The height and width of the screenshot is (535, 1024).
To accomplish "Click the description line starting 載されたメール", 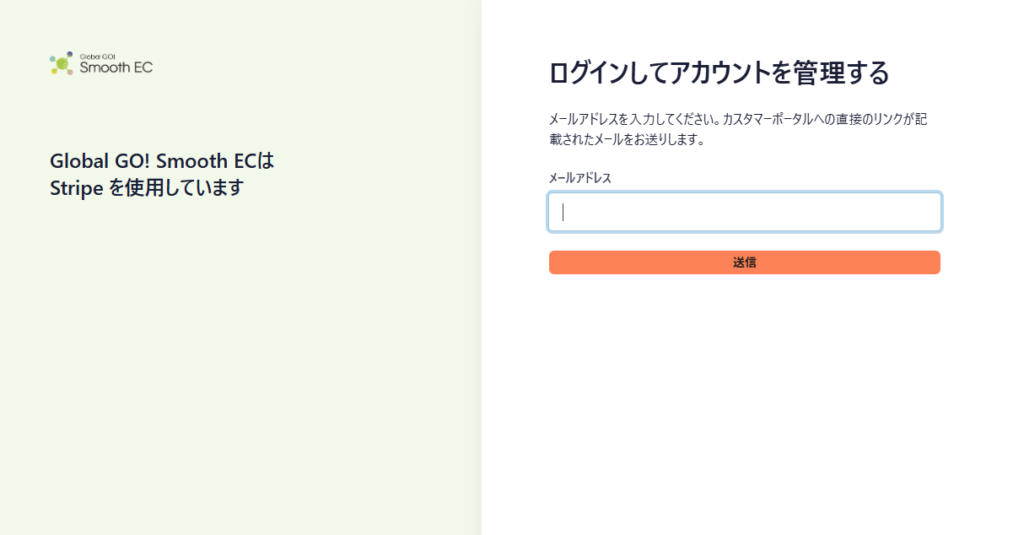I will coord(627,139).
